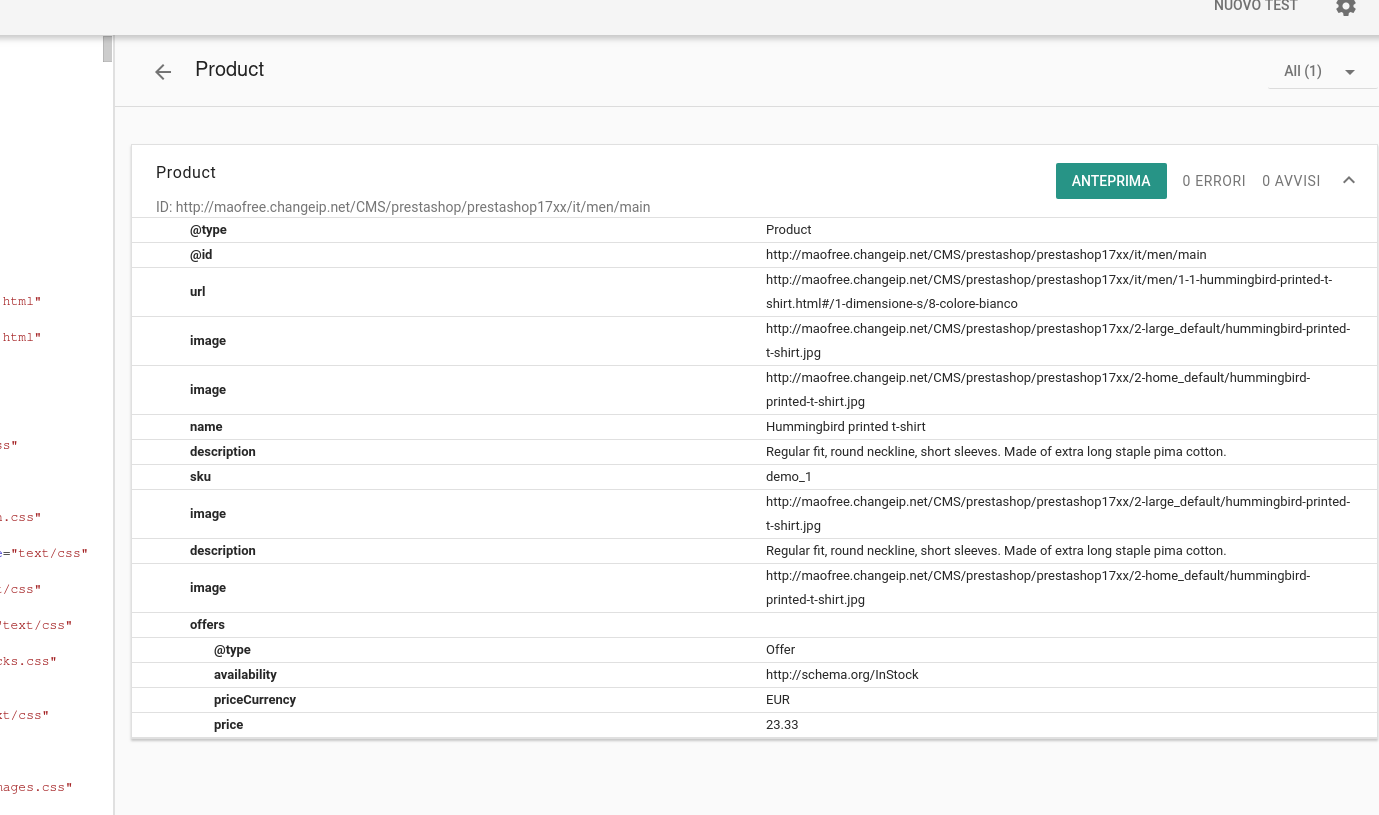Viewport: 1379px width, 815px height.
Task: Select the 0 ERRORI tab
Action: coord(1213,181)
